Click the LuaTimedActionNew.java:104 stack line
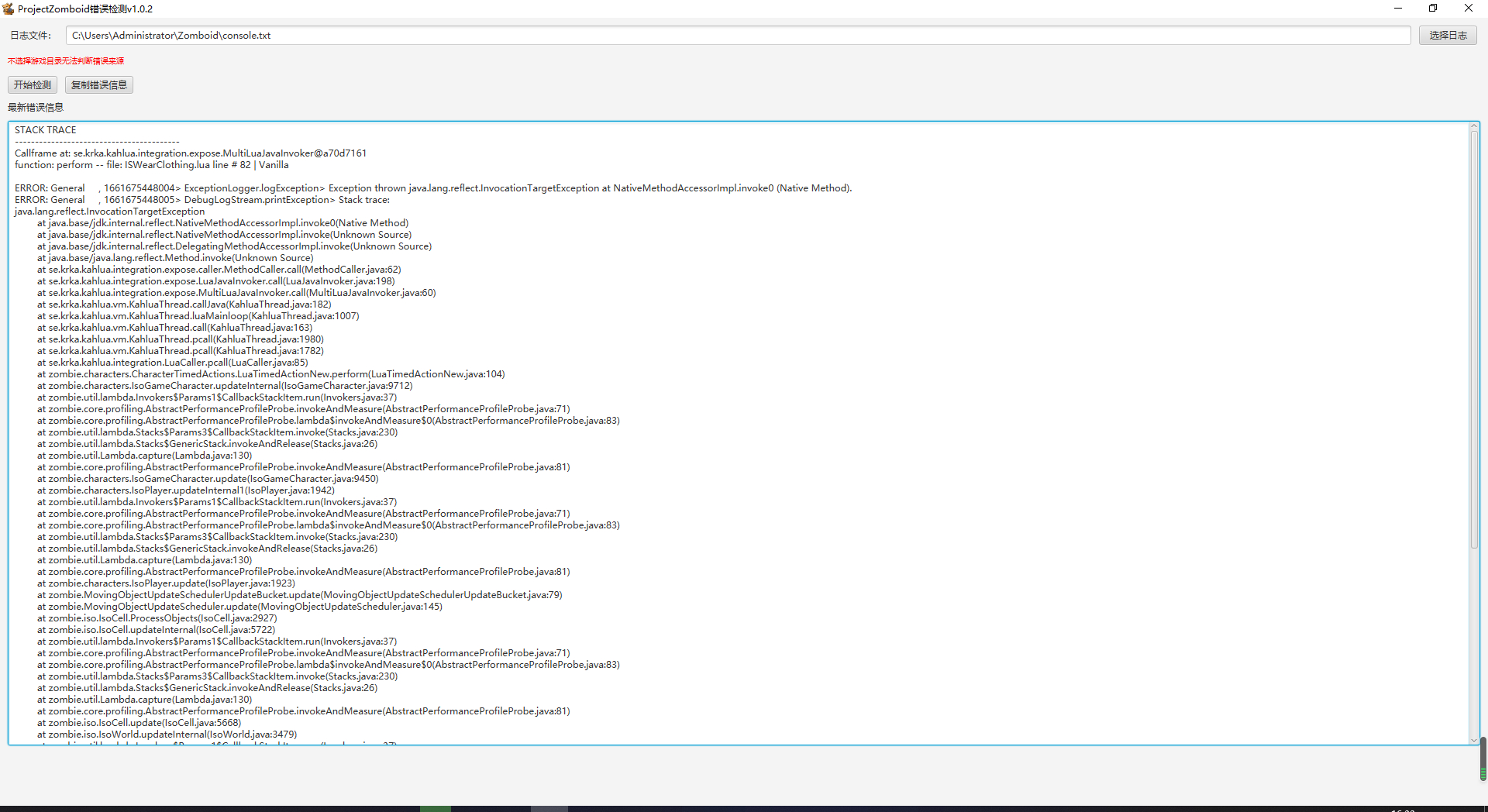The width and height of the screenshot is (1488, 812). pyautogui.click(x=271, y=374)
